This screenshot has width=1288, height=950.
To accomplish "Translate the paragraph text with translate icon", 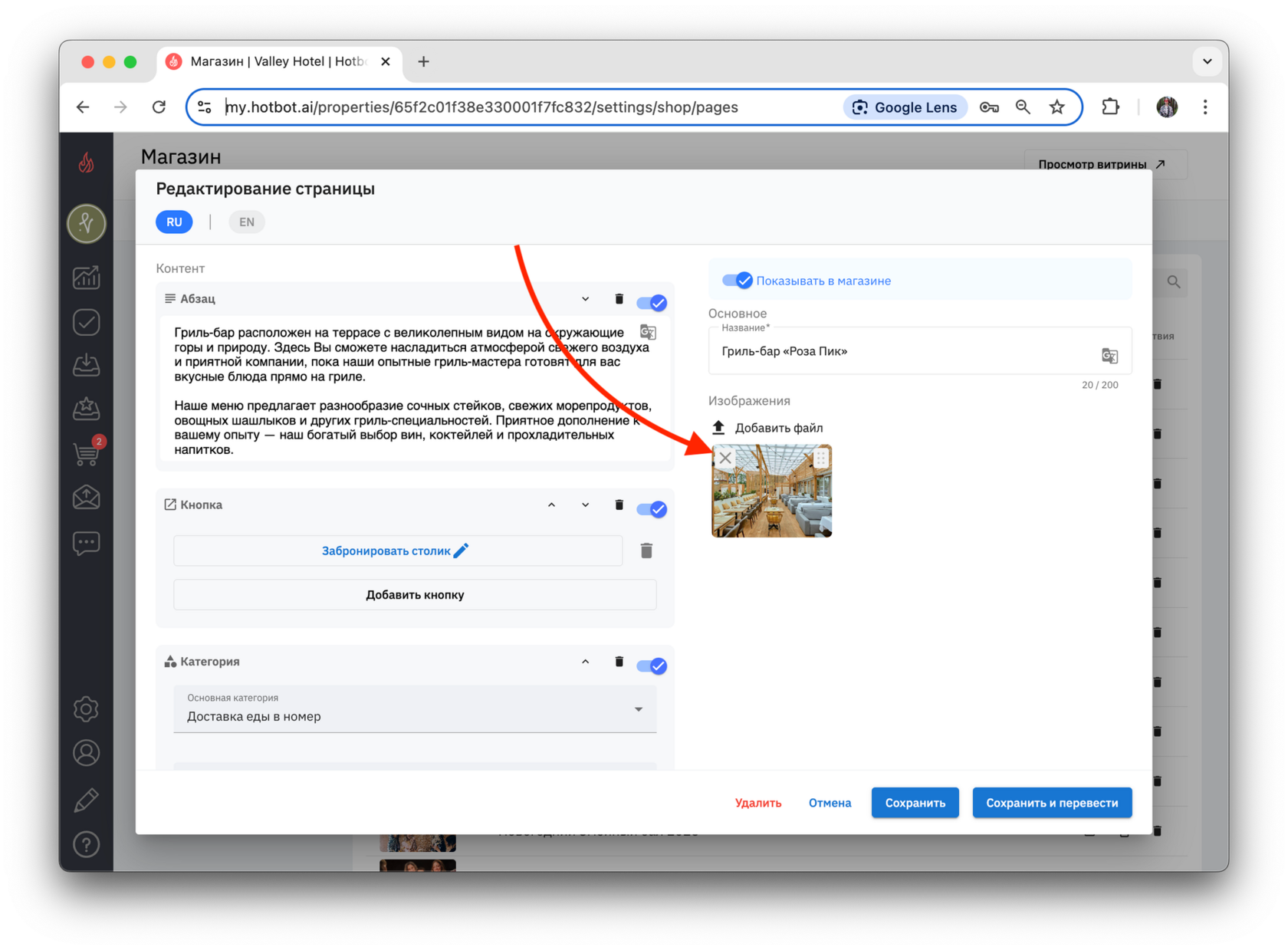I will click(x=648, y=332).
